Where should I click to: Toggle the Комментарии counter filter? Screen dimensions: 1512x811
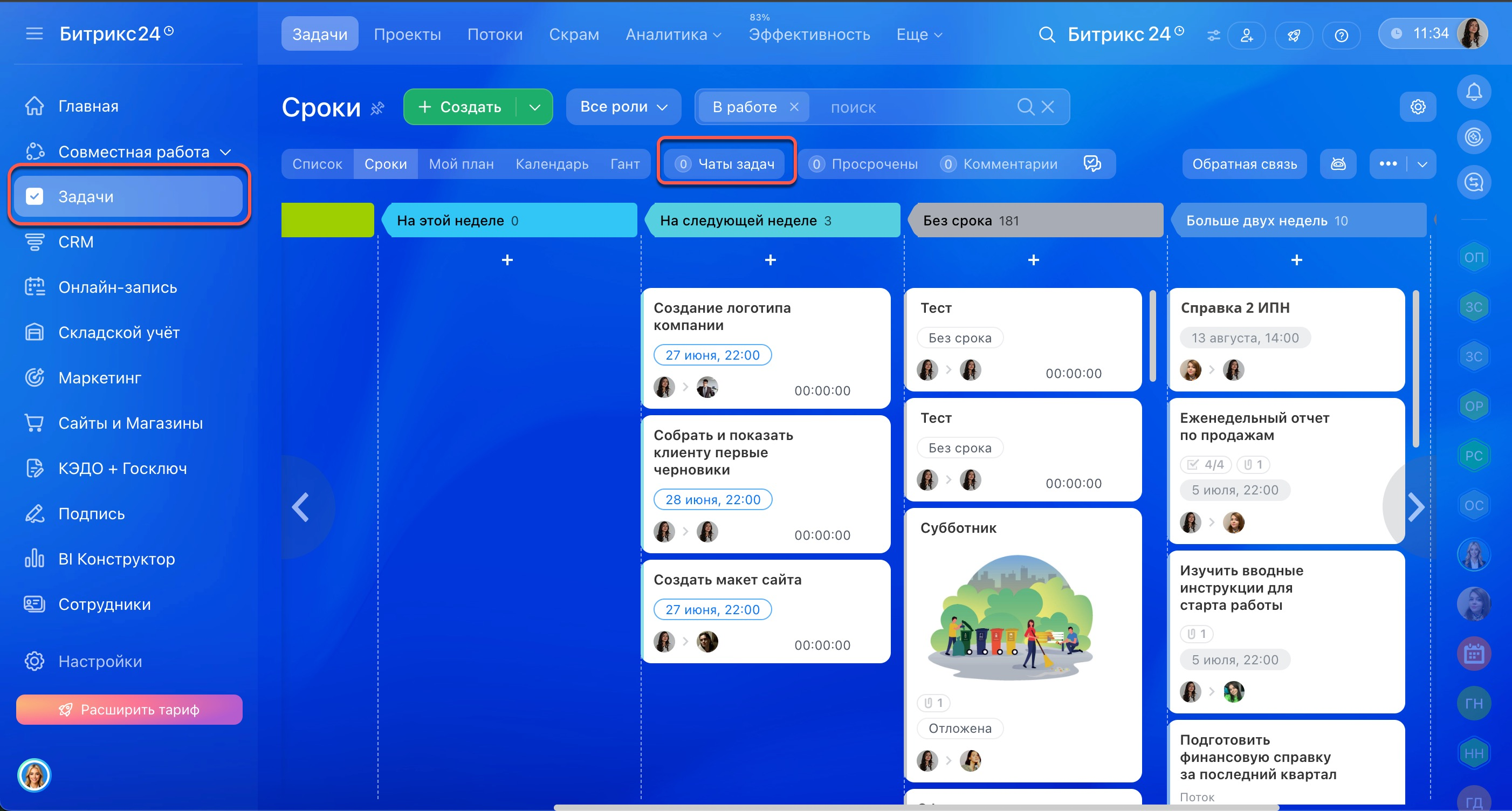tap(999, 164)
